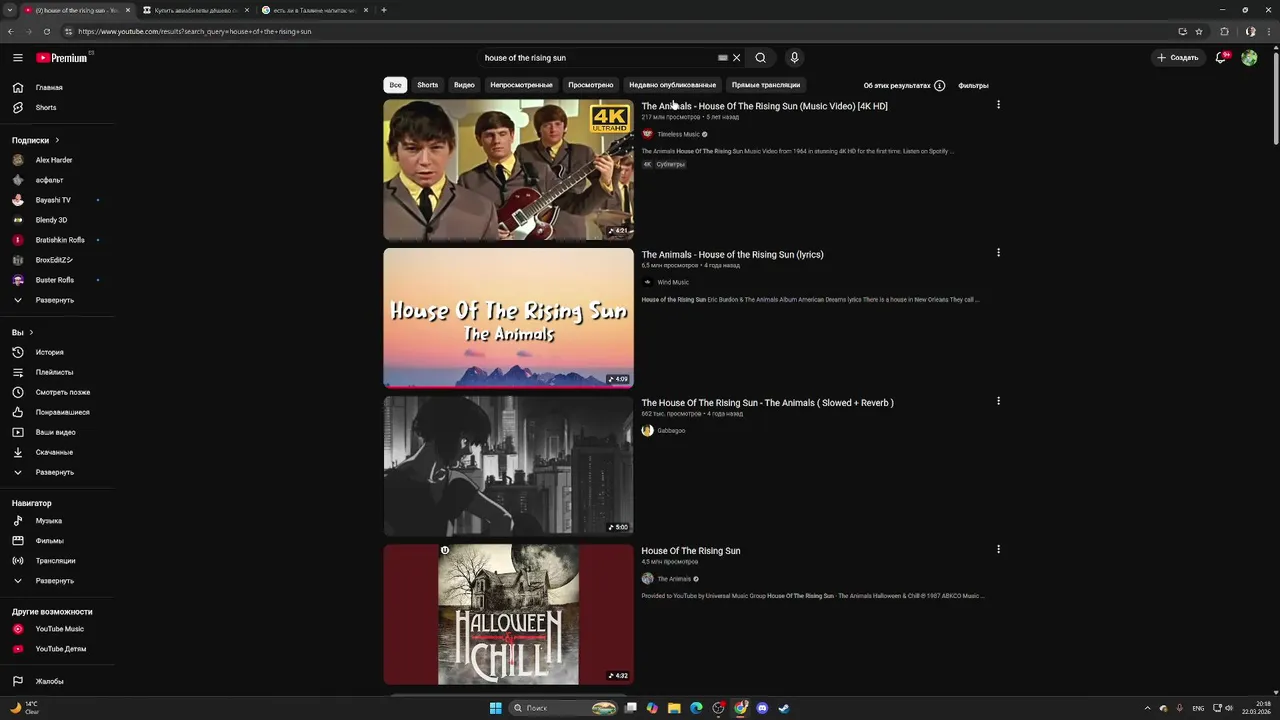Select Недавно опубликованные filter chip

tap(672, 85)
